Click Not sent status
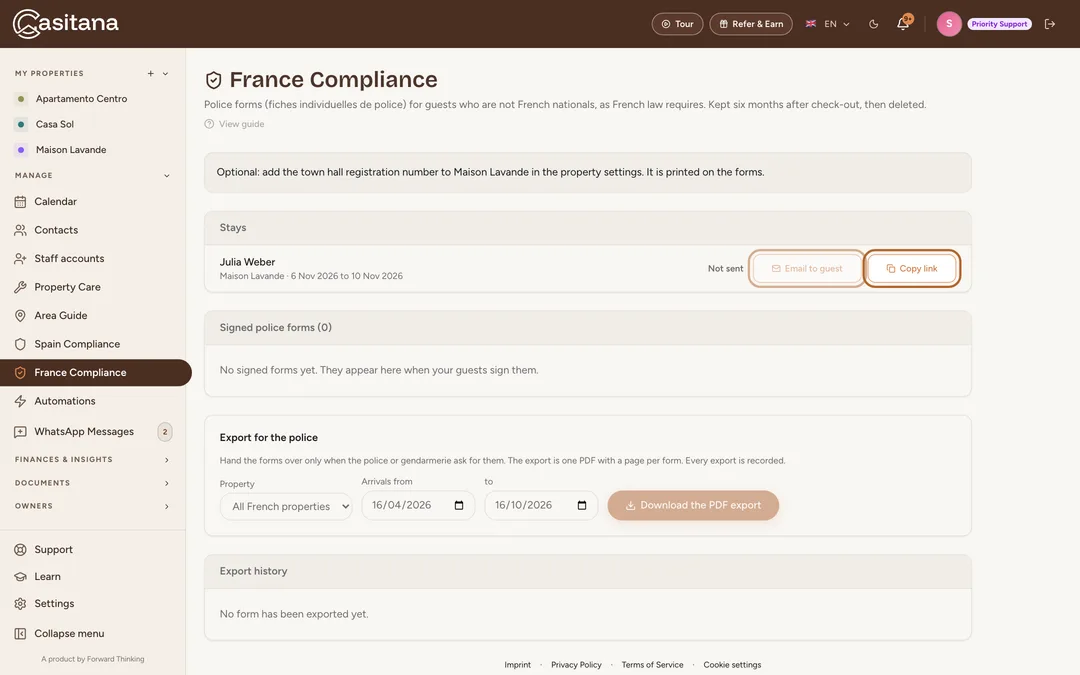The width and height of the screenshot is (1080, 675). click(x=725, y=269)
